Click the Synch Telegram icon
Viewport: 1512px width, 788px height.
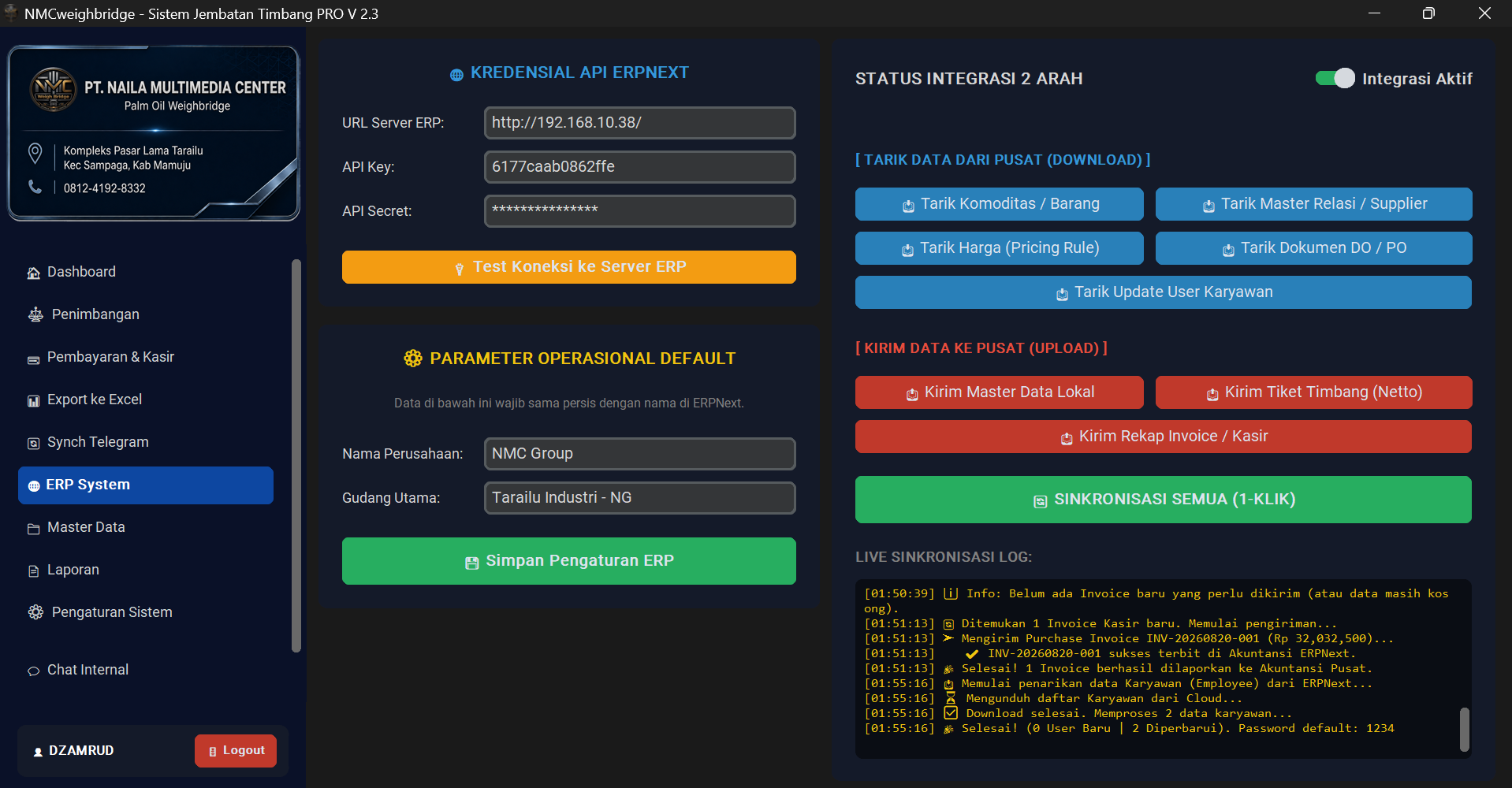[x=33, y=444]
